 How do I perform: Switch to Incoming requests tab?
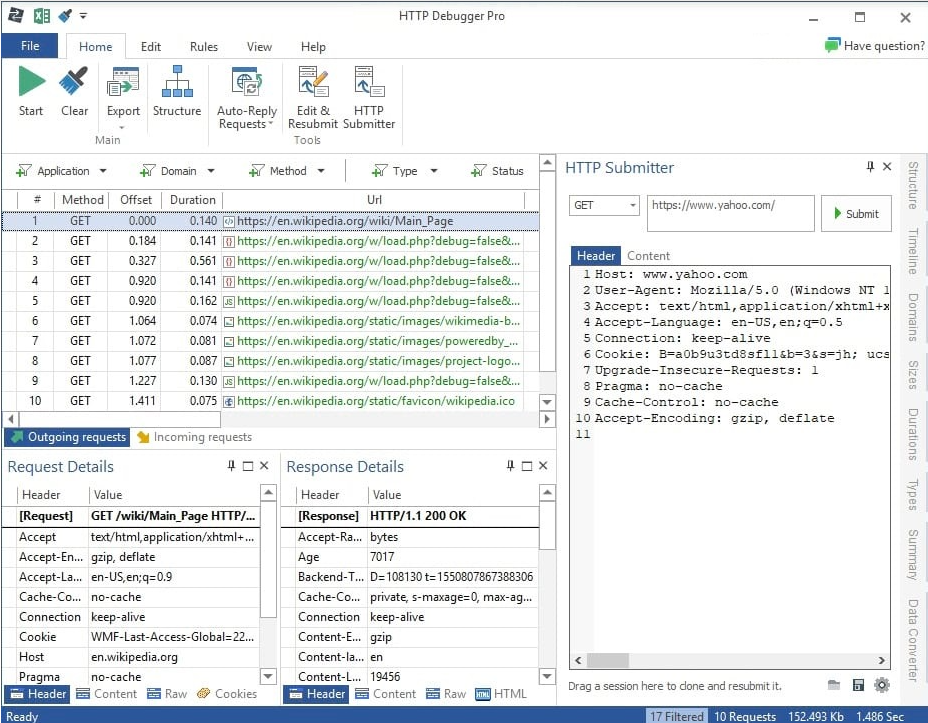click(x=194, y=437)
